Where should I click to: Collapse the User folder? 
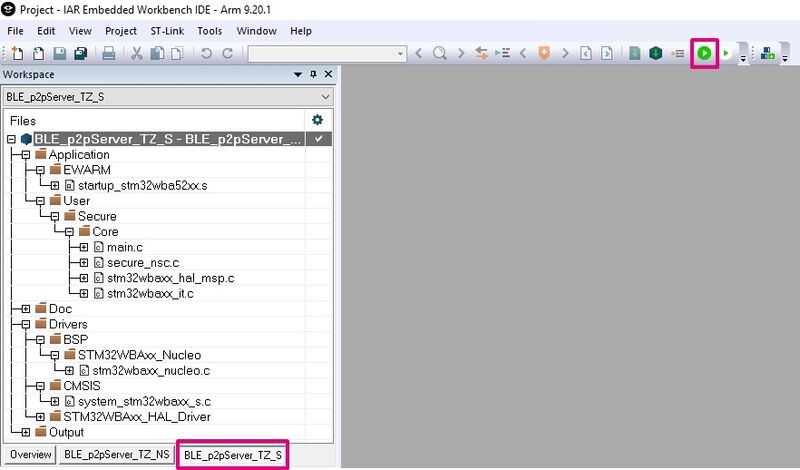coord(40,201)
